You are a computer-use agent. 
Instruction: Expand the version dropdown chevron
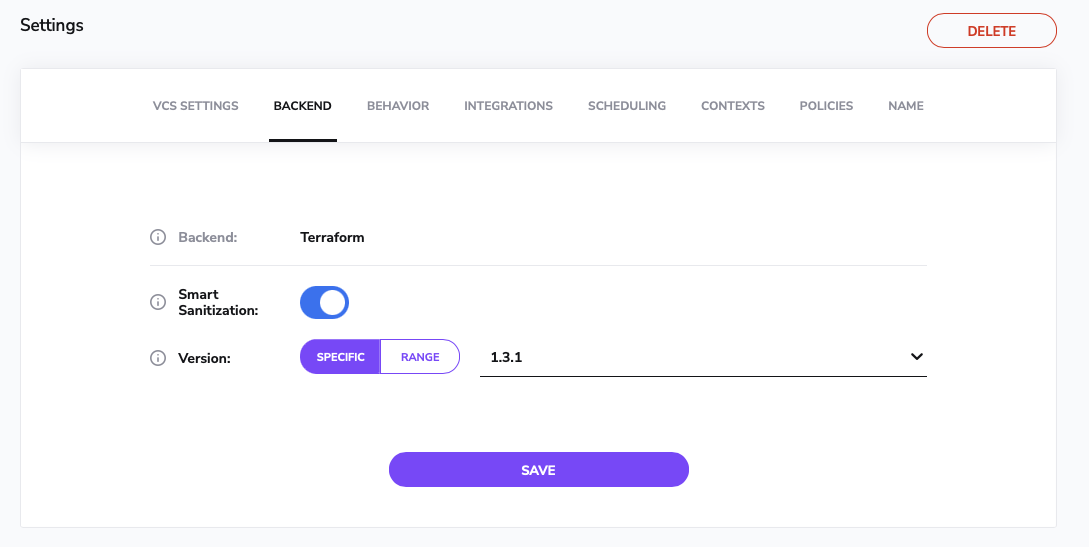pos(916,357)
